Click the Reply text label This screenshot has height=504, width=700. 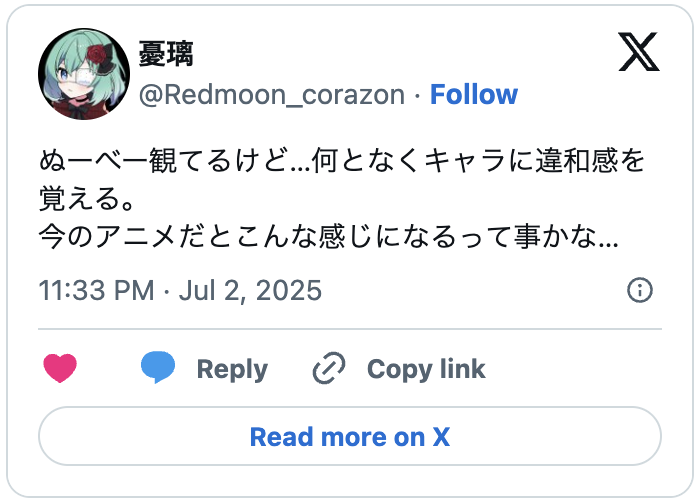232,369
